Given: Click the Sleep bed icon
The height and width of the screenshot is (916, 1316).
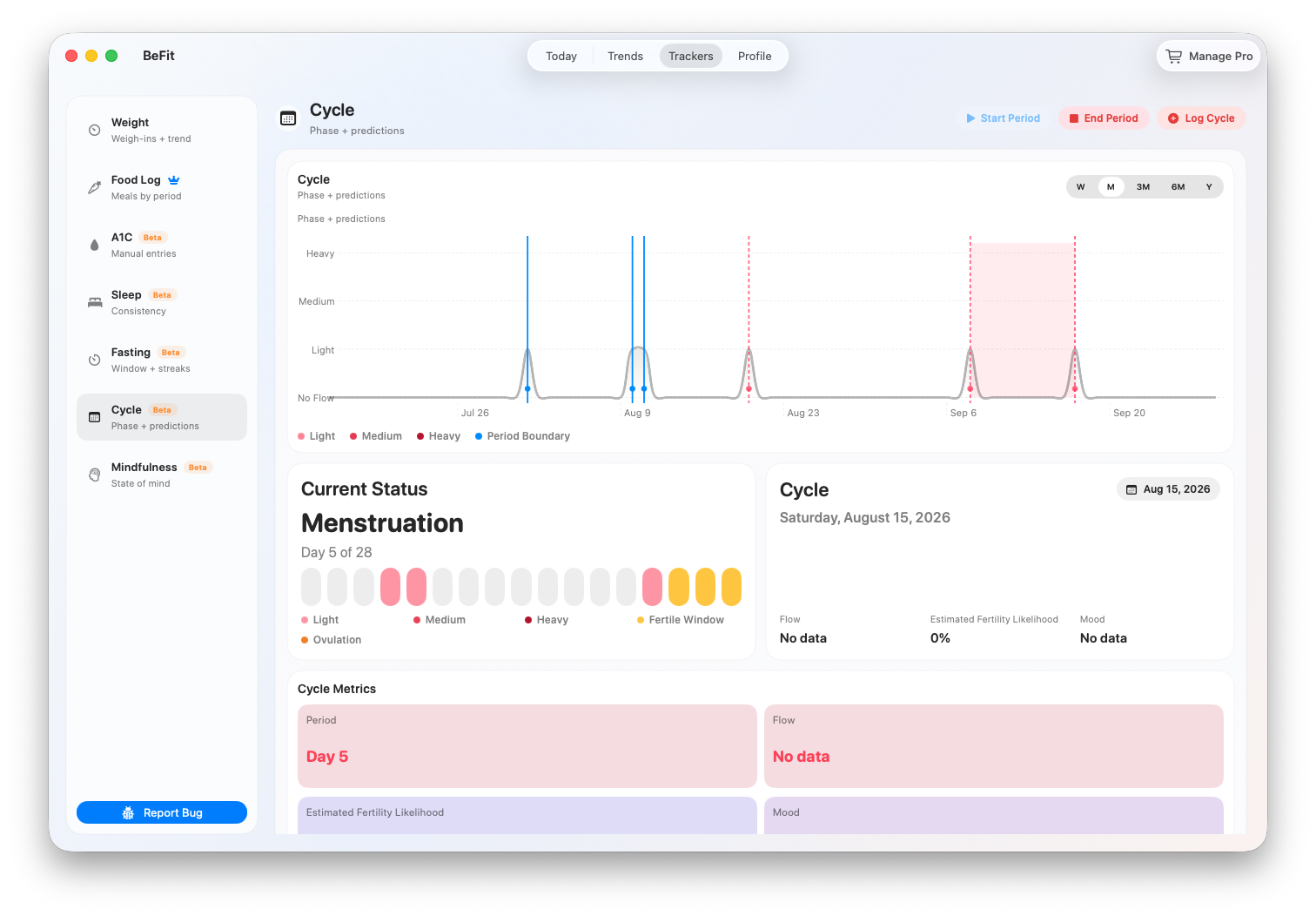Looking at the screenshot, I should [95, 302].
